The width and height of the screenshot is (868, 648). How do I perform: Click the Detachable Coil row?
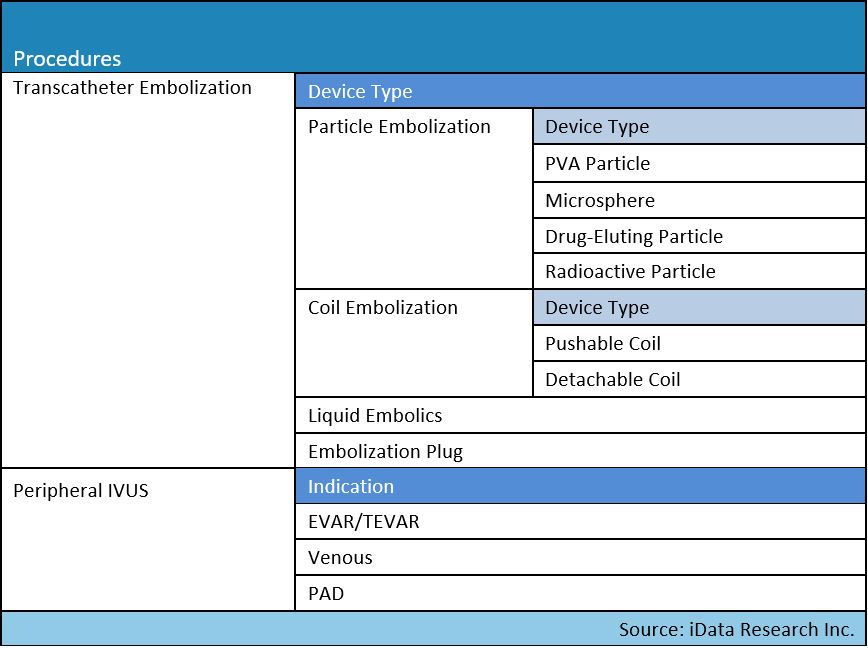[699, 379]
